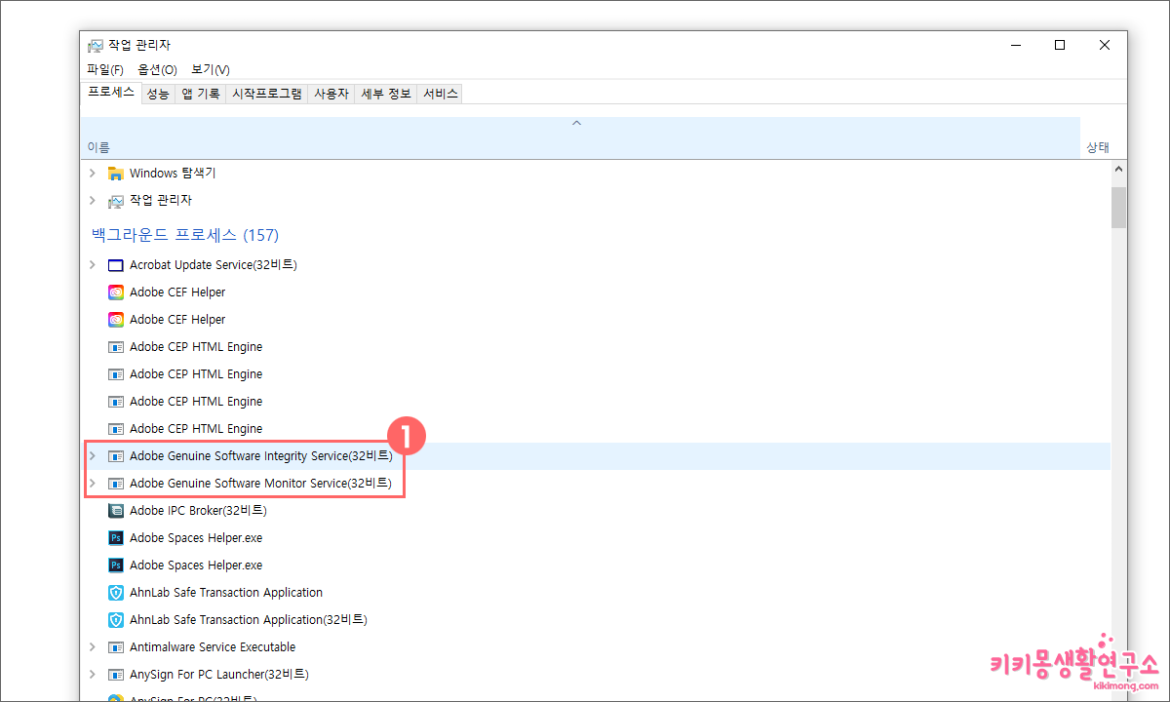1170x702 pixels.
Task: Switch to the 사용자 tab
Action: 331,93
